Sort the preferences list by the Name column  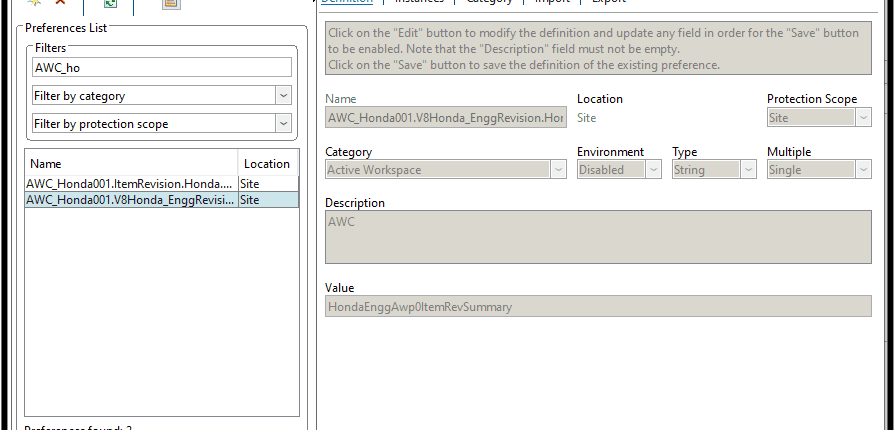pyautogui.click(x=132, y=164)
